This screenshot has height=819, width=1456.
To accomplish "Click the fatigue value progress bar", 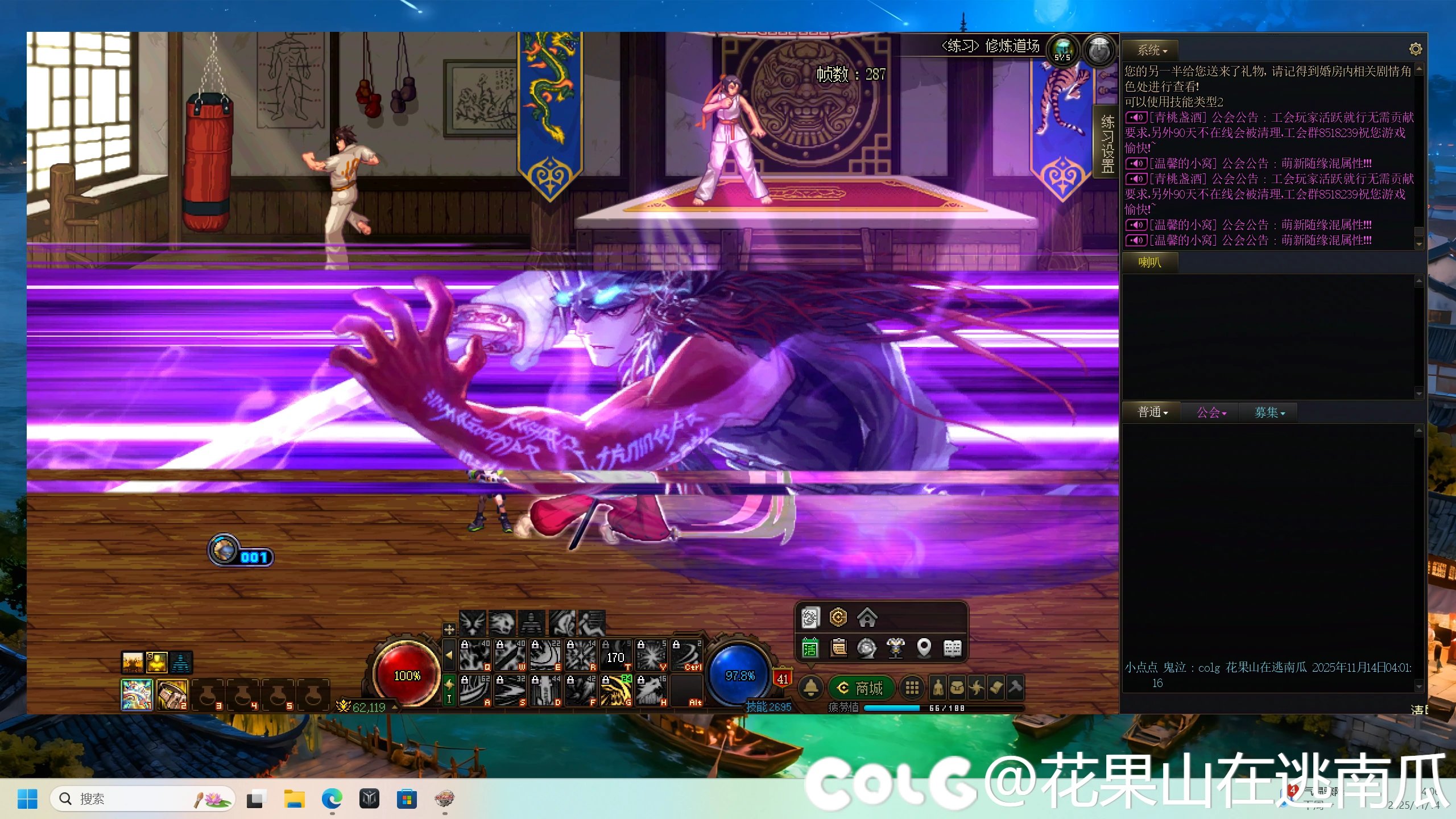I will (x=943, y=708).
